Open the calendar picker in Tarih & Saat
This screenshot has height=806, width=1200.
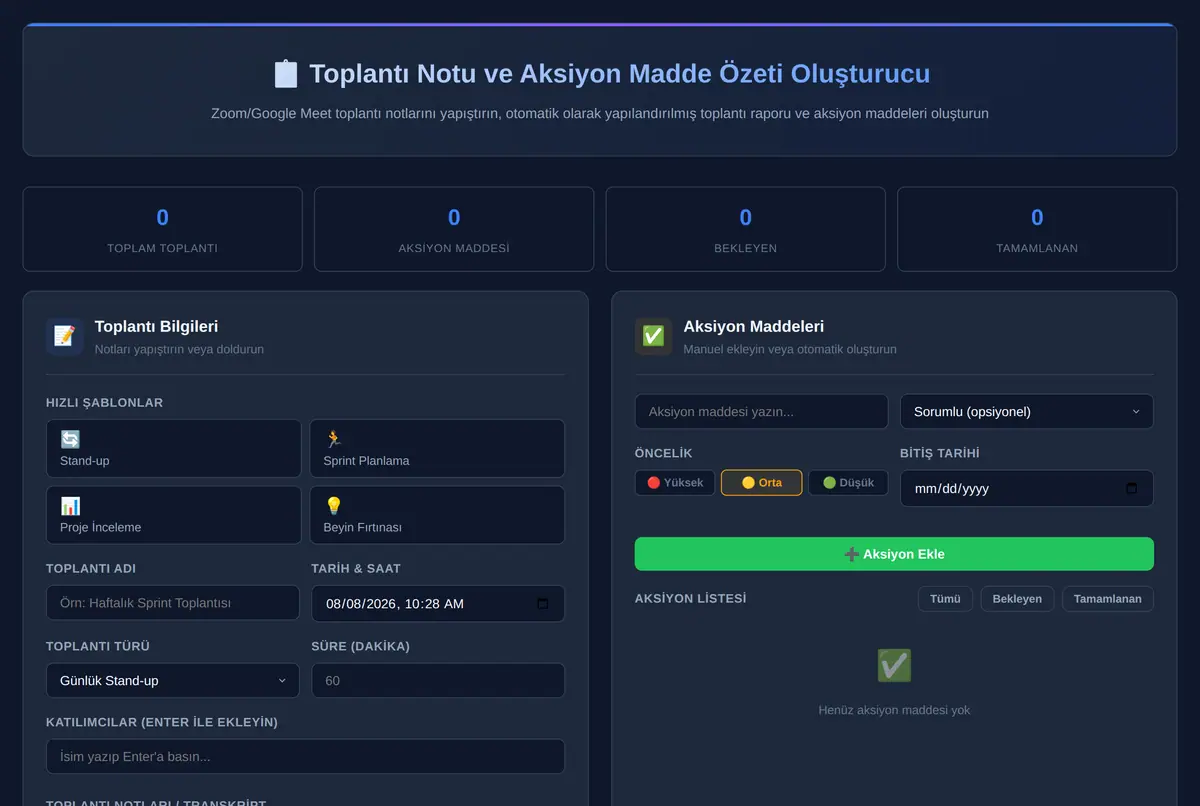543,603
